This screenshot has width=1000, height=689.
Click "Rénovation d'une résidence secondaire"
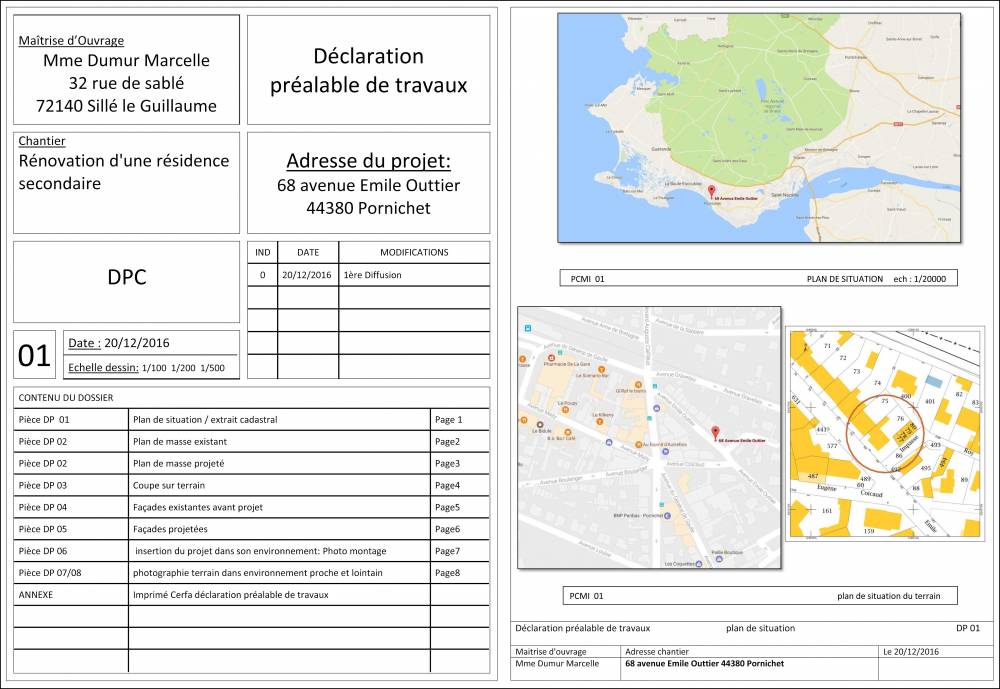pyautogui.click(x=124, y=172)
